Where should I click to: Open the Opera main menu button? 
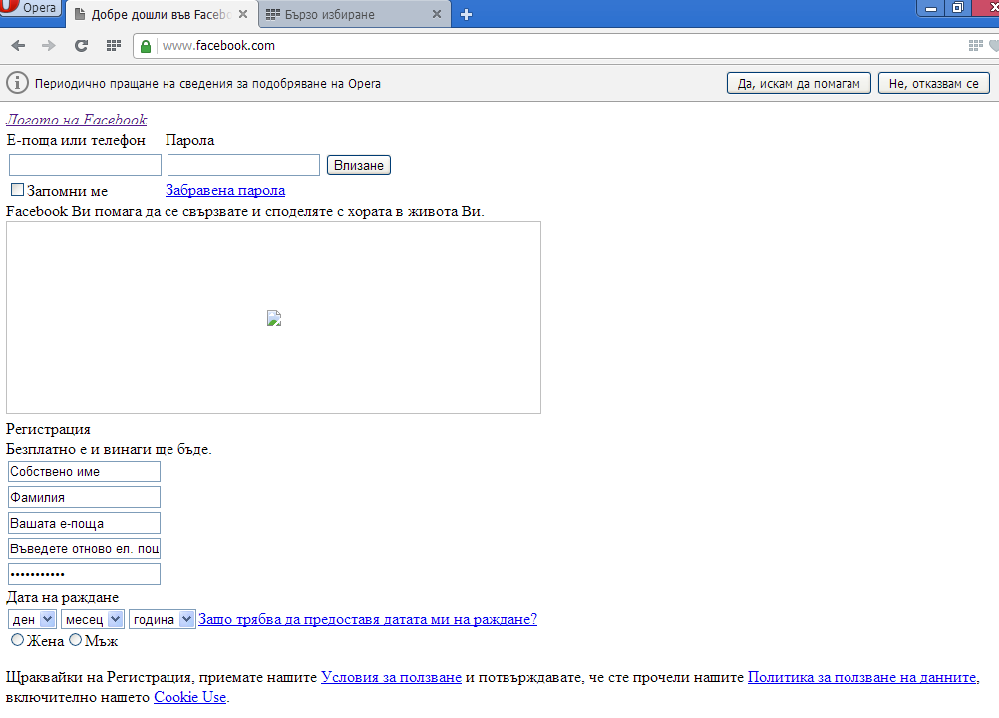pos(30,8)
